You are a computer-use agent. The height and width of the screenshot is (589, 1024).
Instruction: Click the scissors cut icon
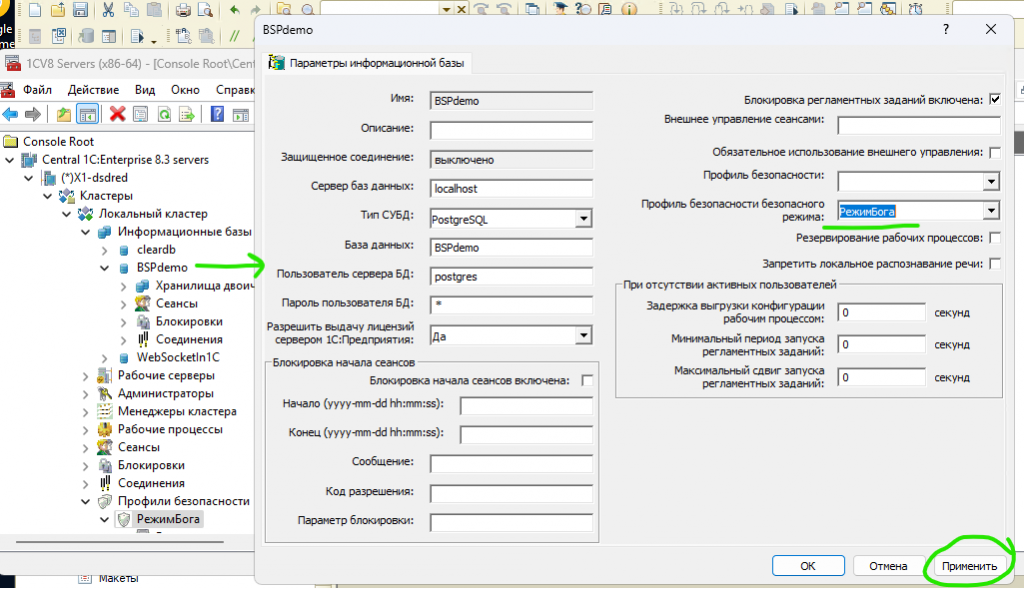click(108, 9)
